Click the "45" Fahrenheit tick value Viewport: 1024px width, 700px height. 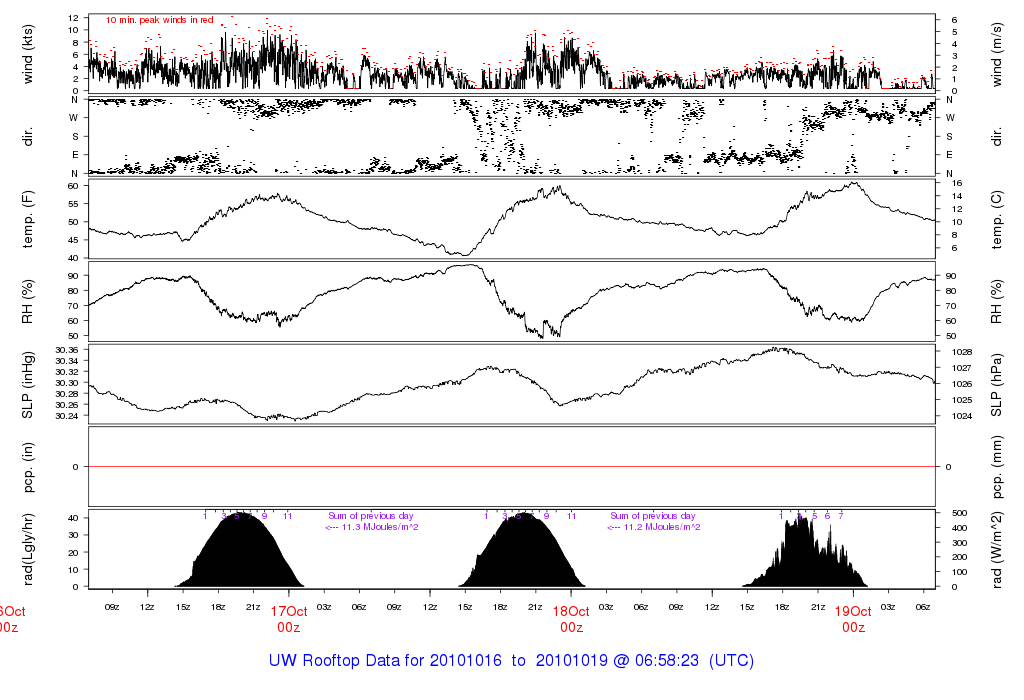pyautogui.click(x=73, y=240)
